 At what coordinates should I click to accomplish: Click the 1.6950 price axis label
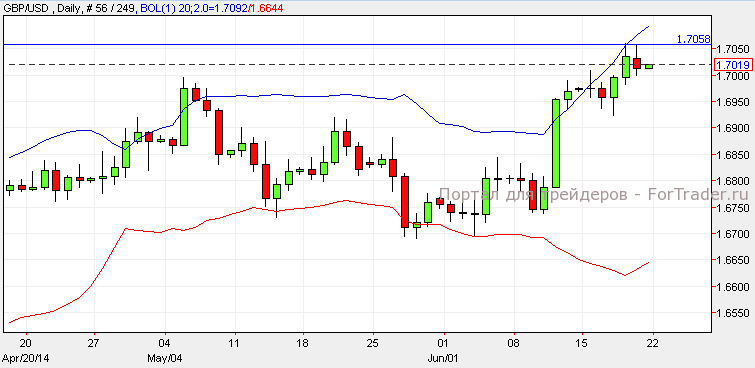click(x=733, y=102)
